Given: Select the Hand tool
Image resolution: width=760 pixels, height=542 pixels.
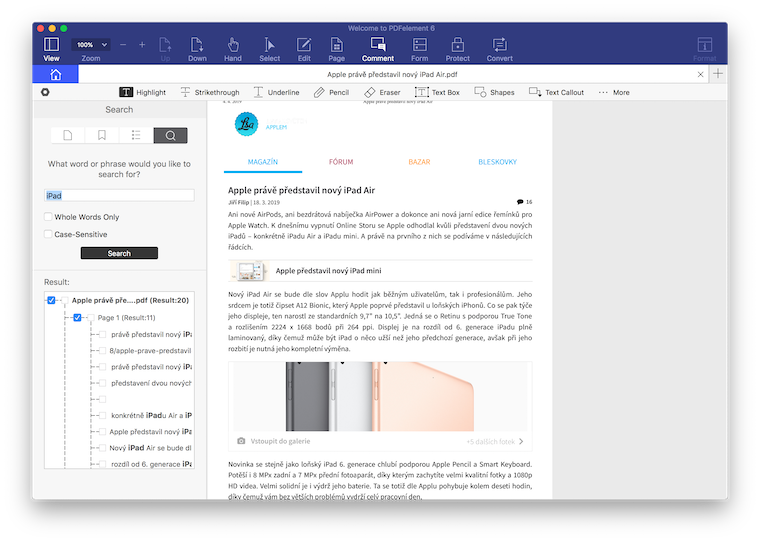Looking at the screenshot, I should click(233, 49).
